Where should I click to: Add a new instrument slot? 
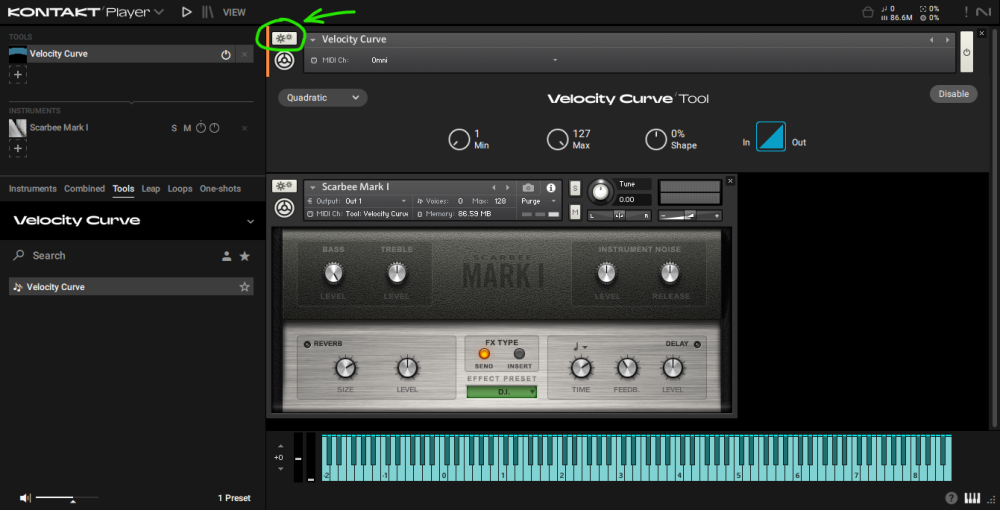pos(18,149)
